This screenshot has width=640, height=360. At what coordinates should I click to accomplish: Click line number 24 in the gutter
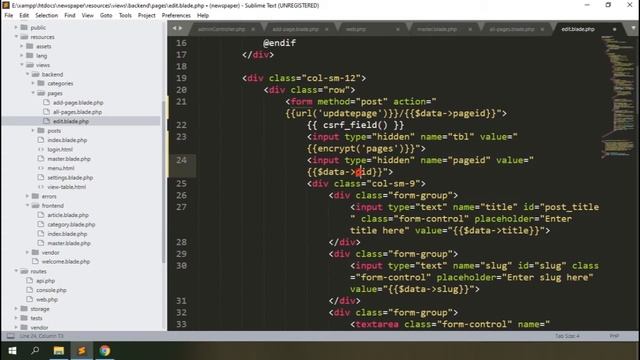click(x=181, y=160)
